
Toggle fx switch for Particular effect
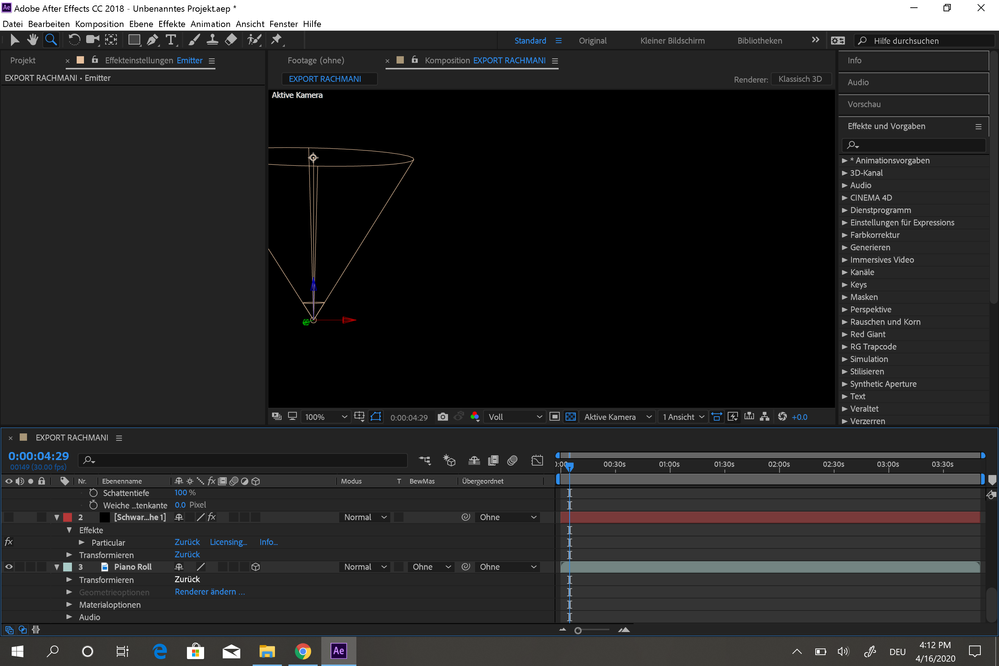(9, 542)
